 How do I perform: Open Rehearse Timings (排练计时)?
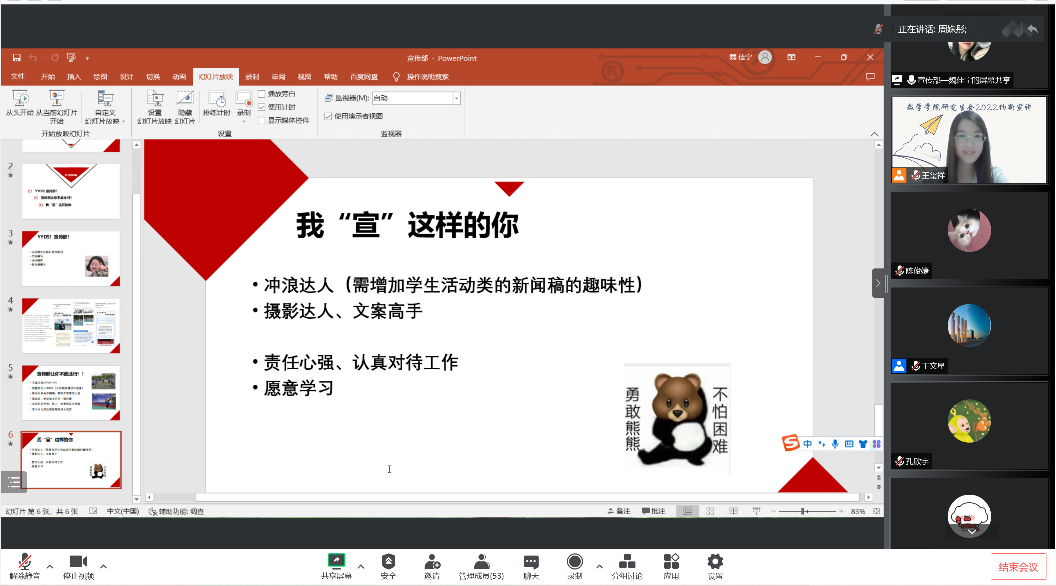[217, 98]
